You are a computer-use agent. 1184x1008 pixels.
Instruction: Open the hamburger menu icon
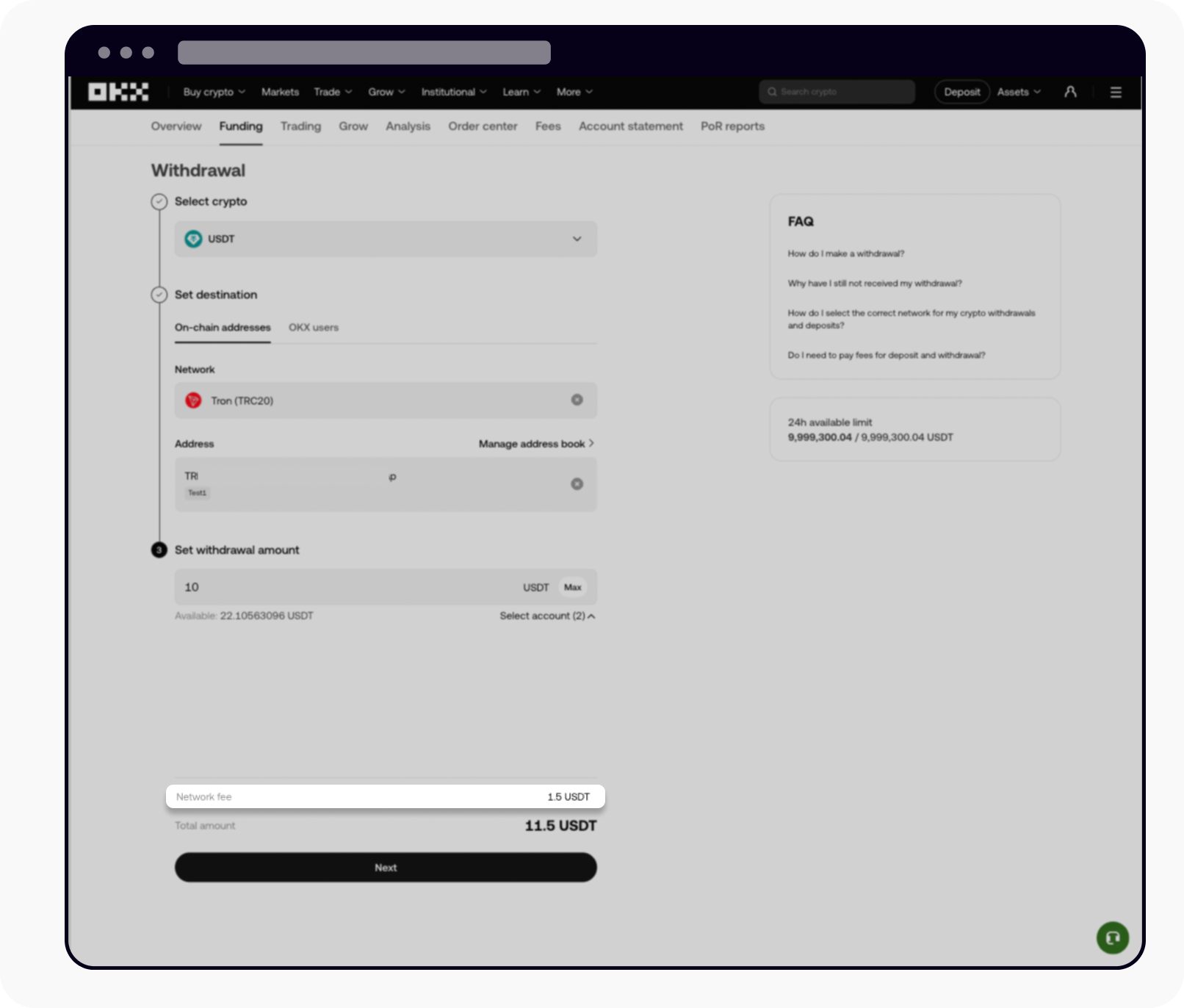[x=1115, y=92]
